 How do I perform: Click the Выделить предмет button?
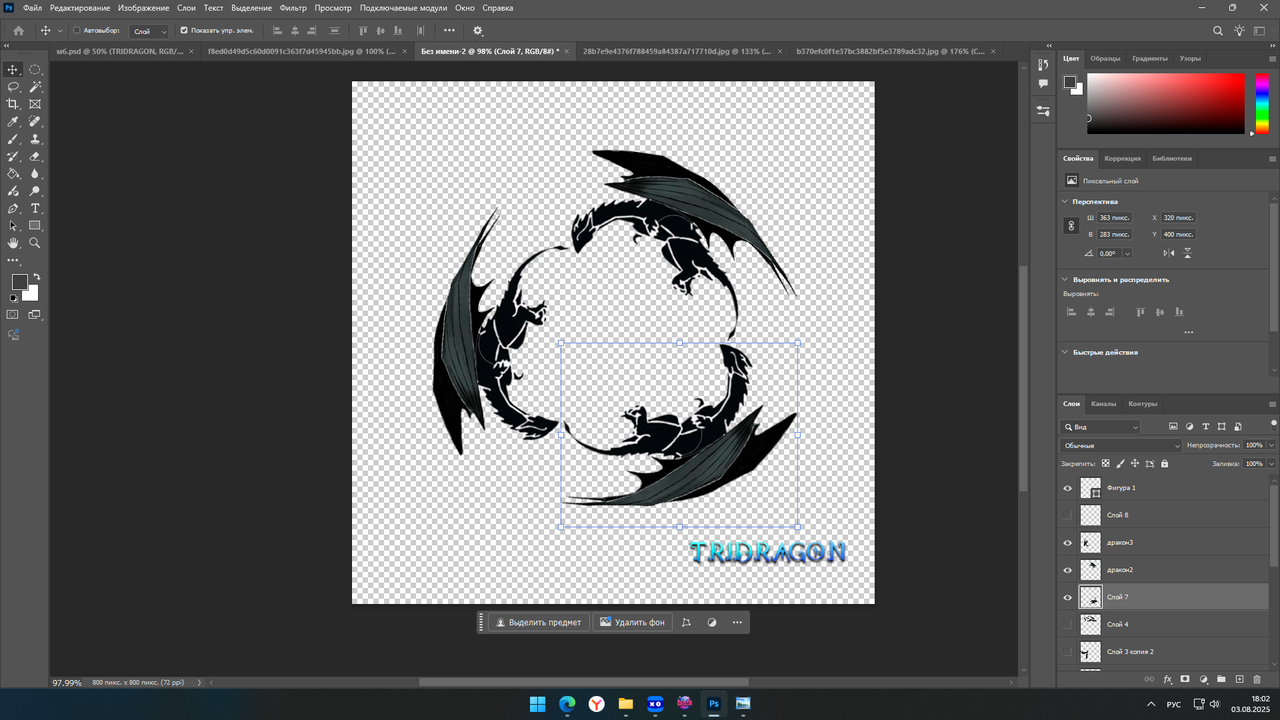[538, 622]
